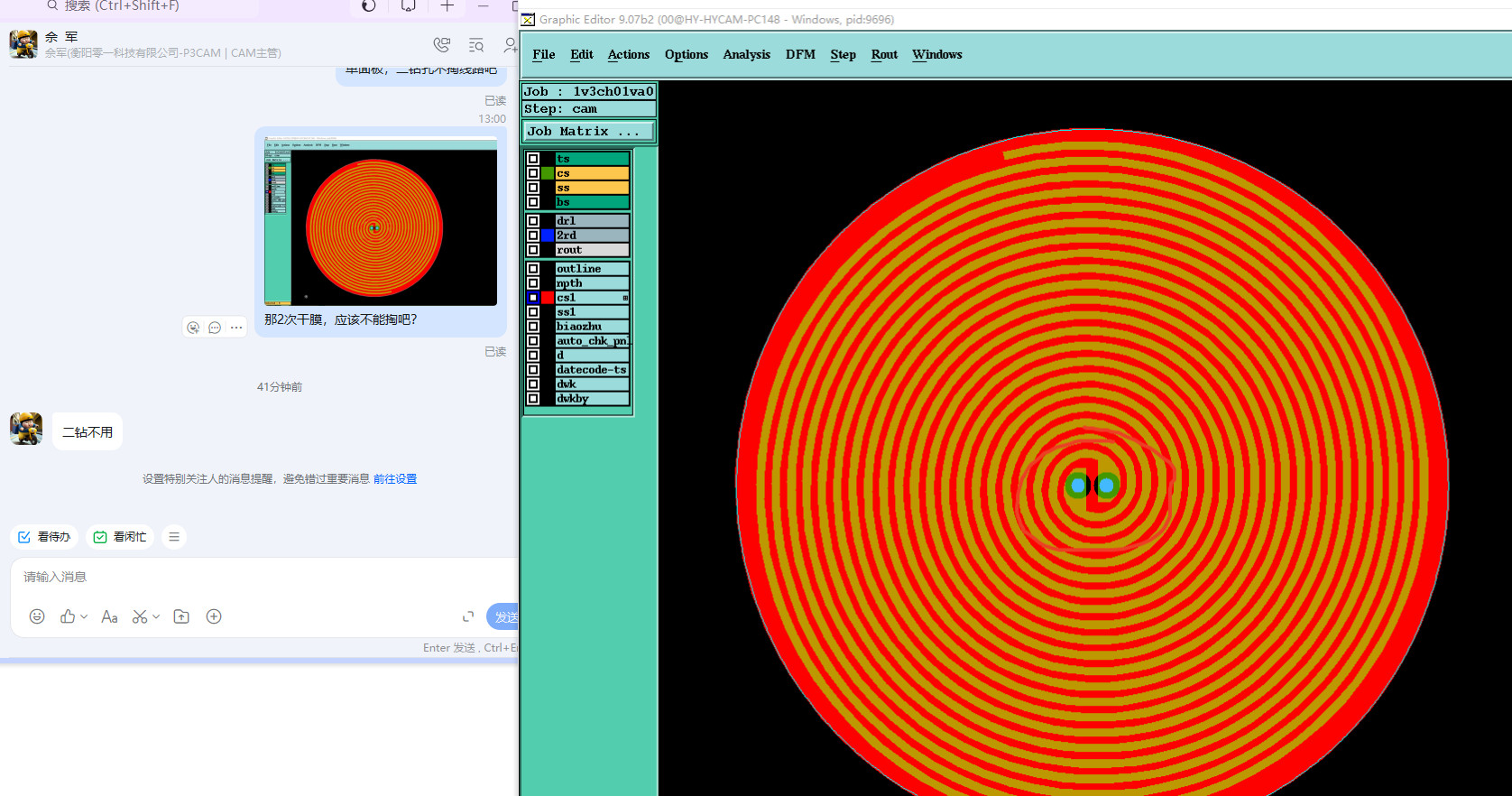This screenshot has width=1512, height=796.
Task: Toggle the checkbox for layer ts
Action: pos(533,159)
